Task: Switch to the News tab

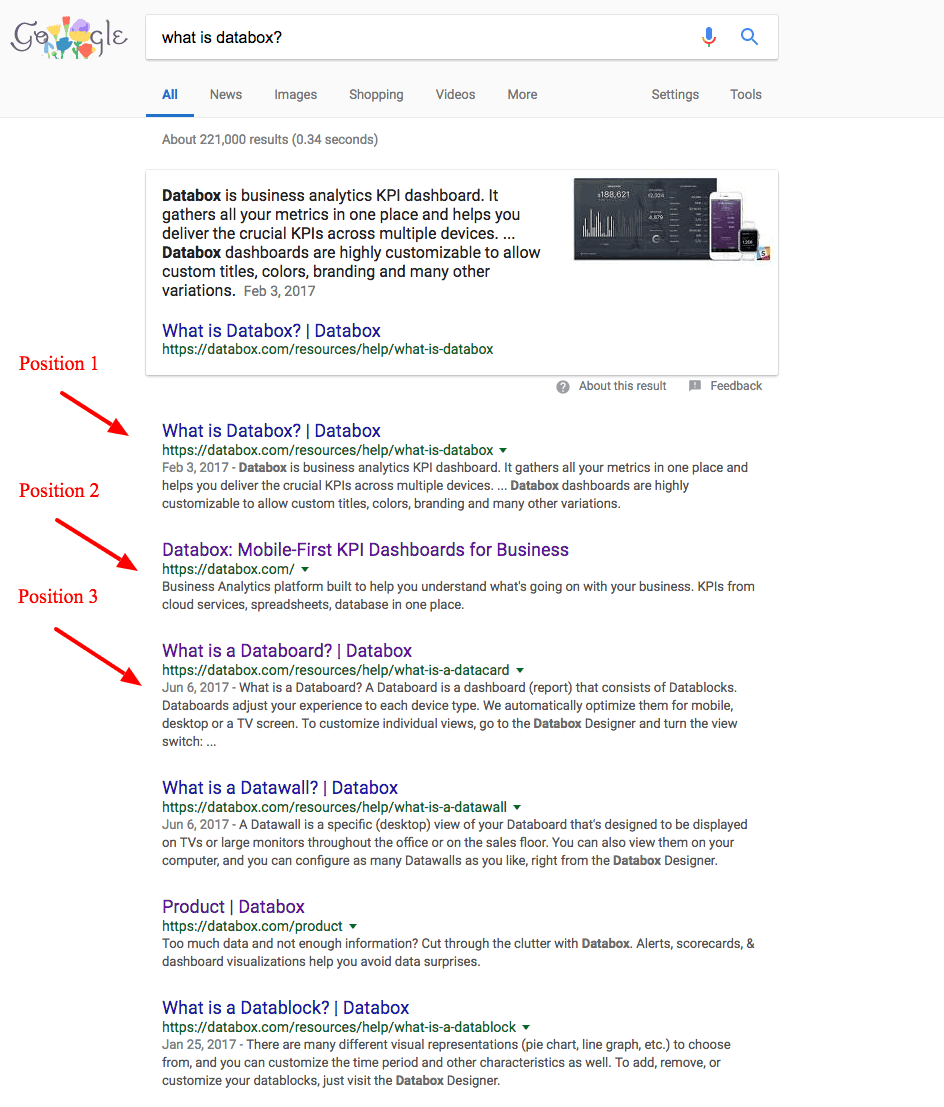Action: 225,94
